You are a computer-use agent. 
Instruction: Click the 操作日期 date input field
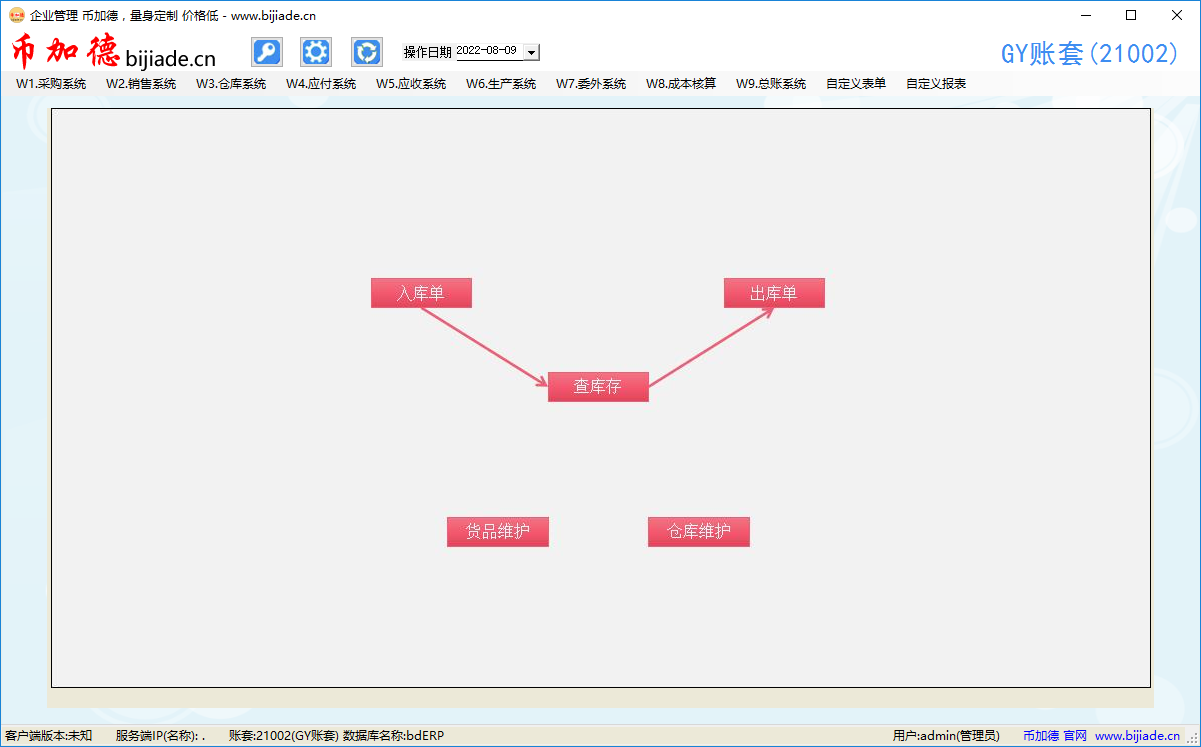click(487, 51)
